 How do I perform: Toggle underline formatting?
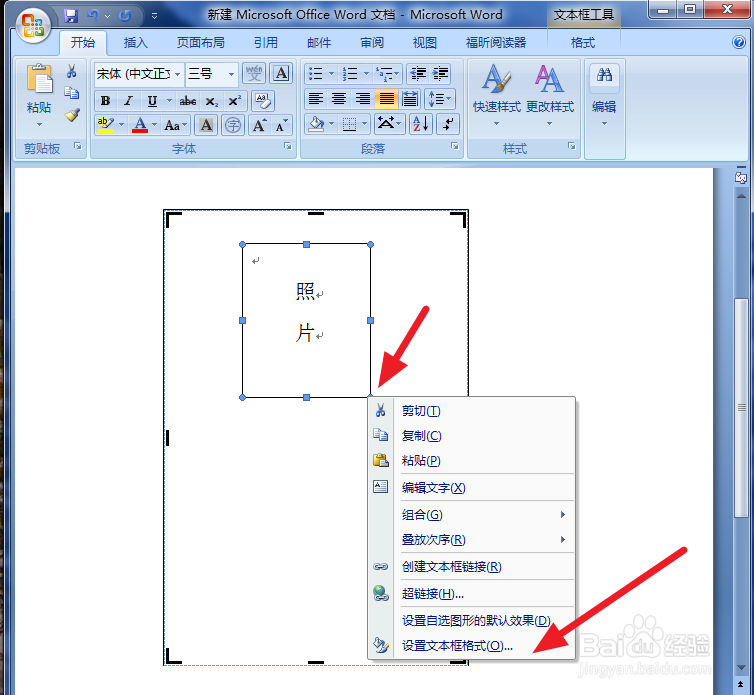coord(152,101)
